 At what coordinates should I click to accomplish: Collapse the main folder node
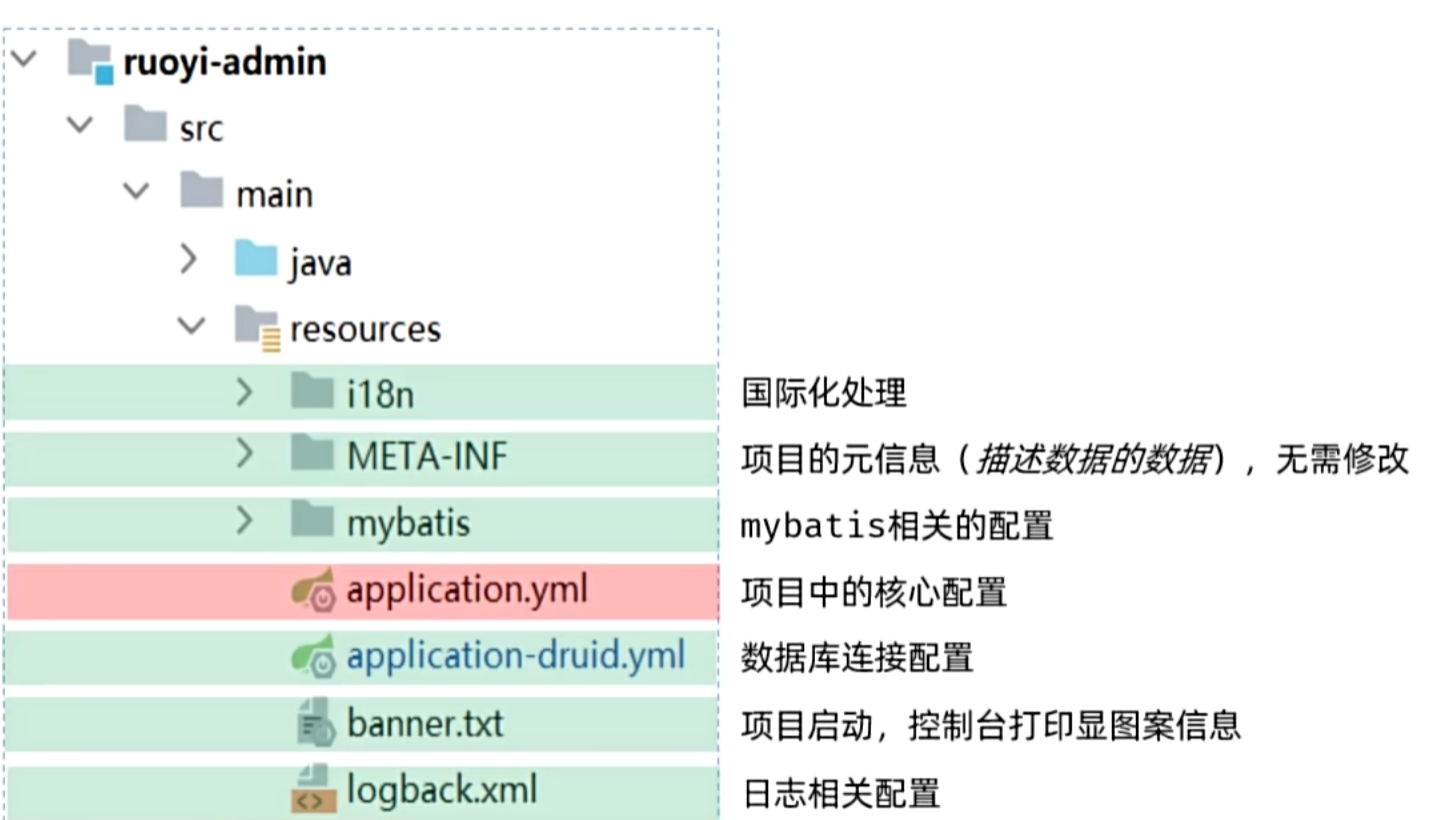point(135,191)
